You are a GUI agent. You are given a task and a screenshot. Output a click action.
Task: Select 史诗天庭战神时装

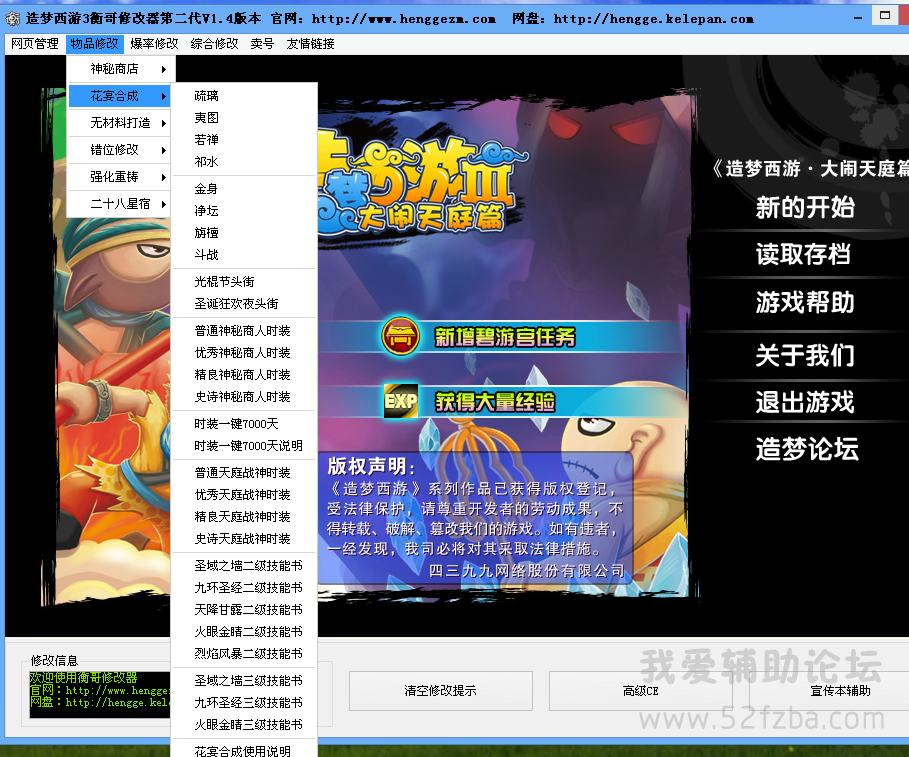tap(244, 539)
